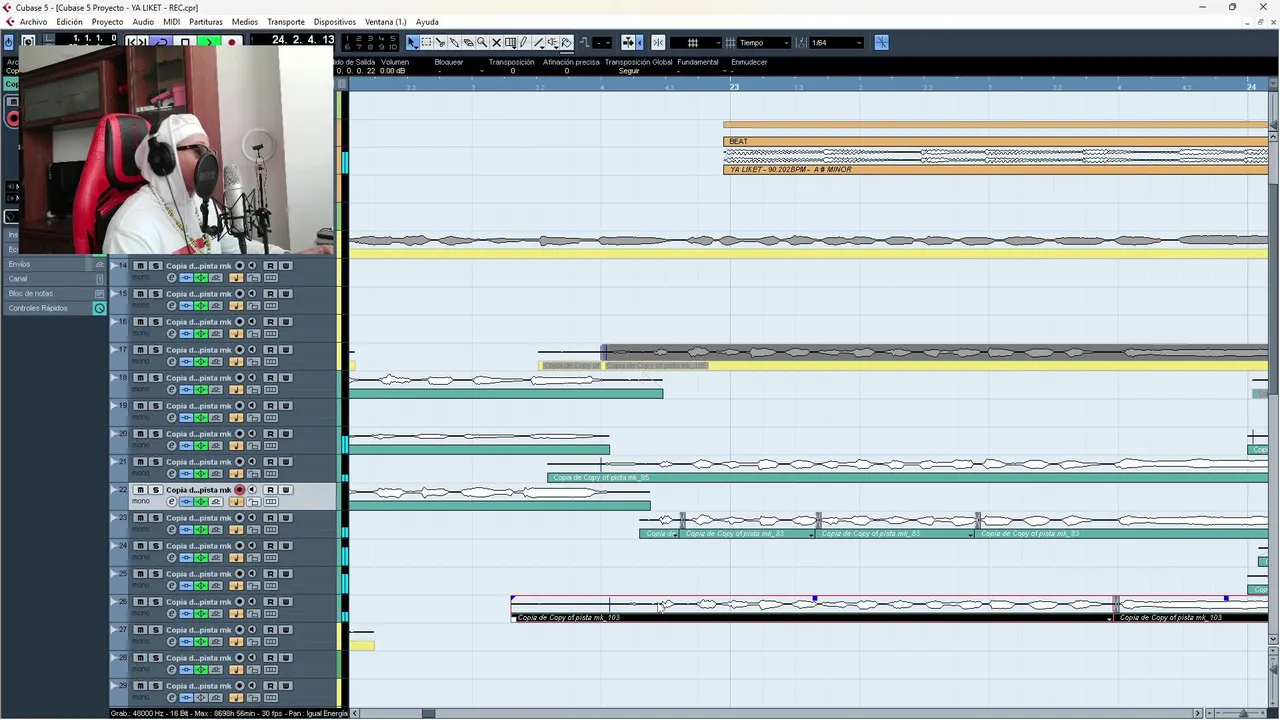Select the BEAT audio event
The image size is (1280, 720).
[x=995, y=155]
